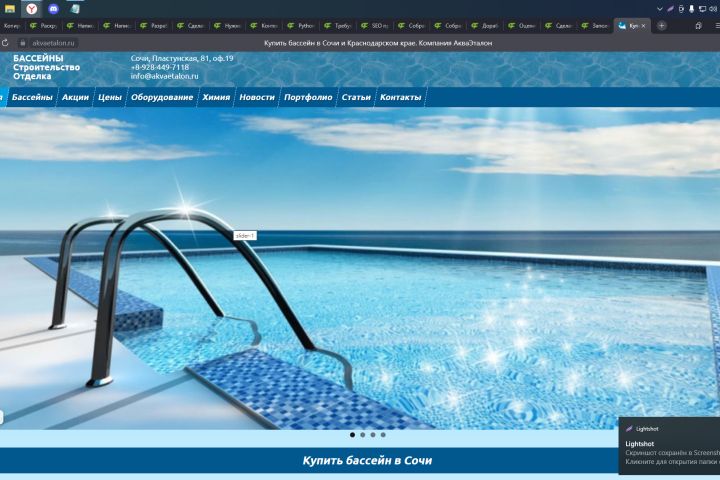Click the Lightshot icon in the notification
The image size is (720, 480).
pos(629,429)
